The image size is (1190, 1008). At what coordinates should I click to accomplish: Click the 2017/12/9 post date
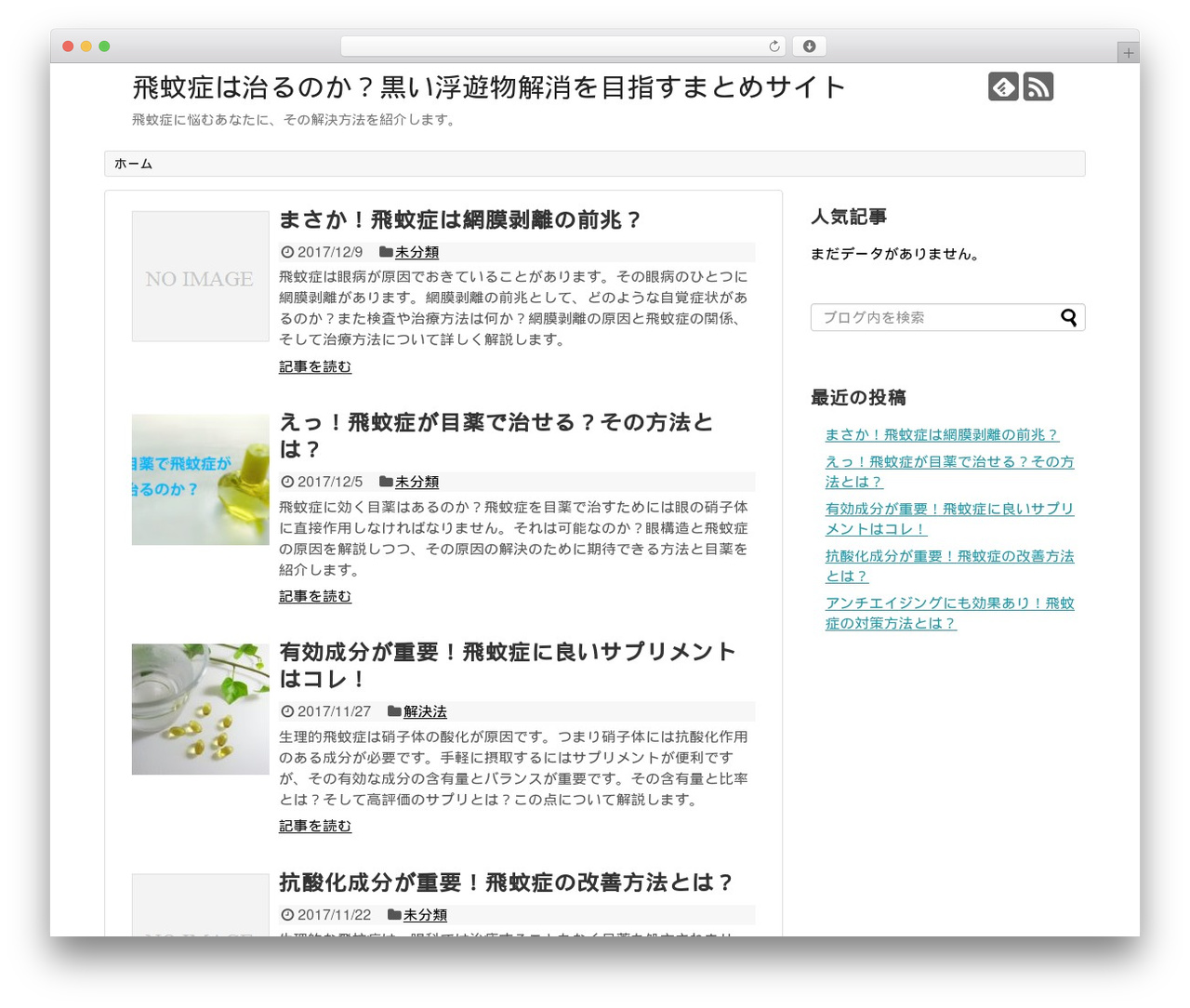330,252
